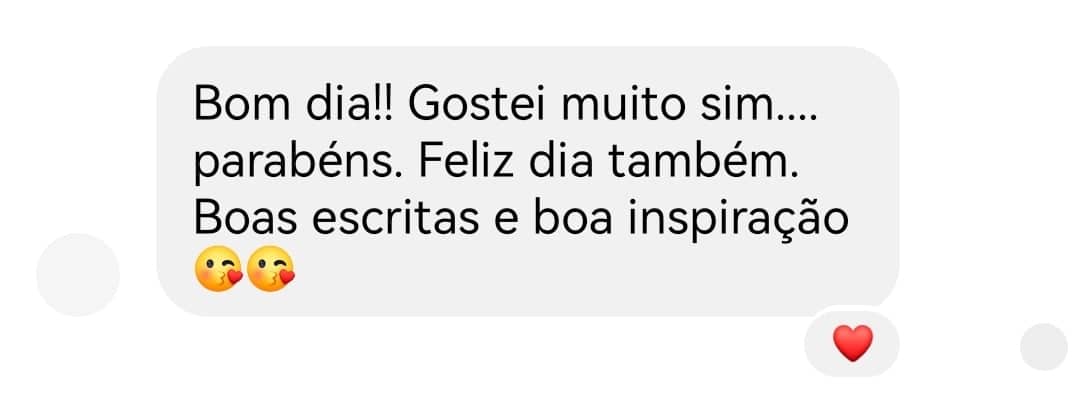Open the sender's round avatar beside the bubble
This screenshot has width=1080, height=405.
[78, 275]
